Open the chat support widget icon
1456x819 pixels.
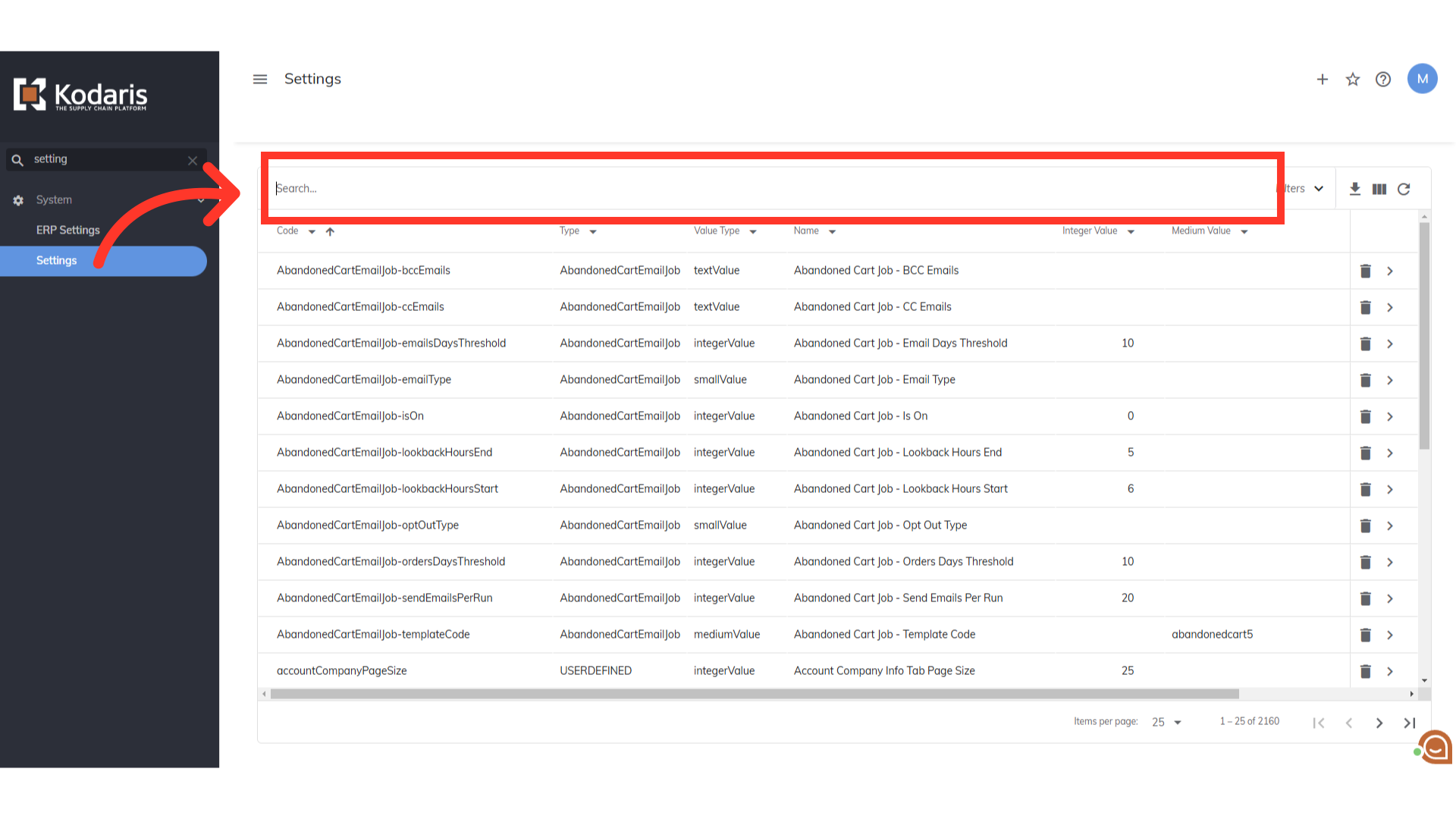coord(1436,747)
